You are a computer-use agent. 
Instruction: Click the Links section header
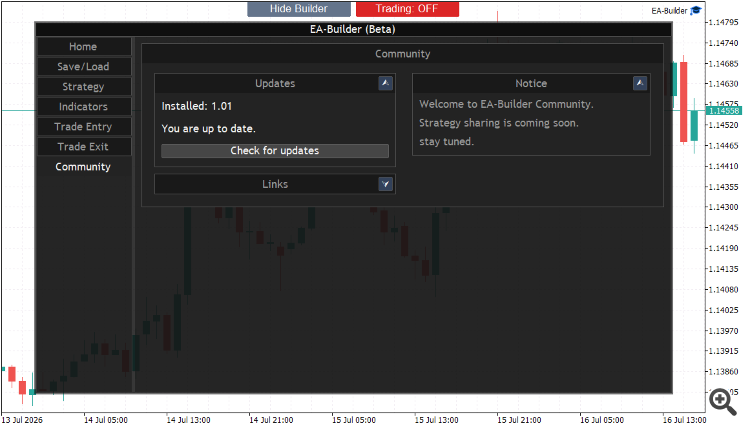coord(275,184)
